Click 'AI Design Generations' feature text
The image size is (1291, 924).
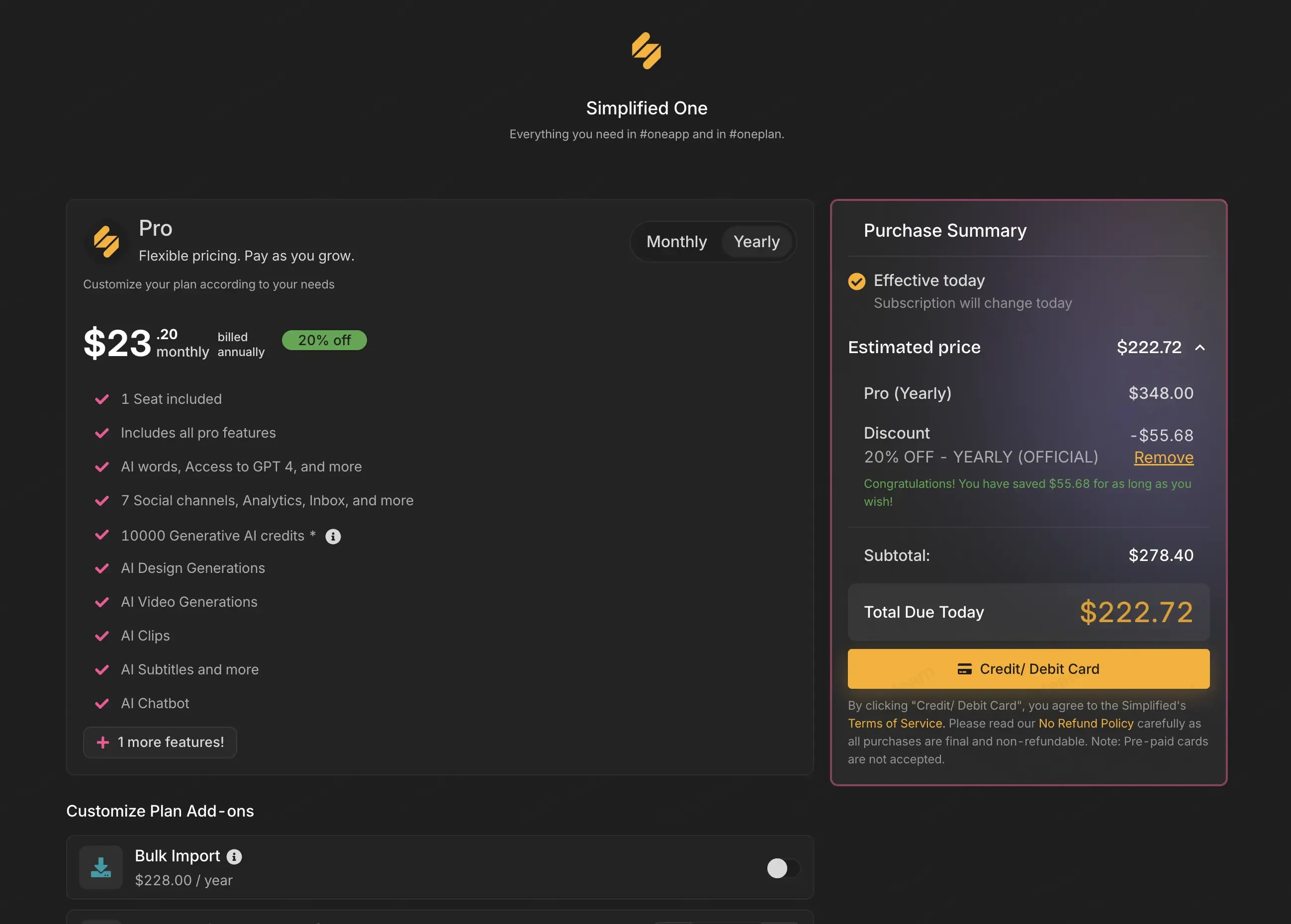tap(193, 568)
